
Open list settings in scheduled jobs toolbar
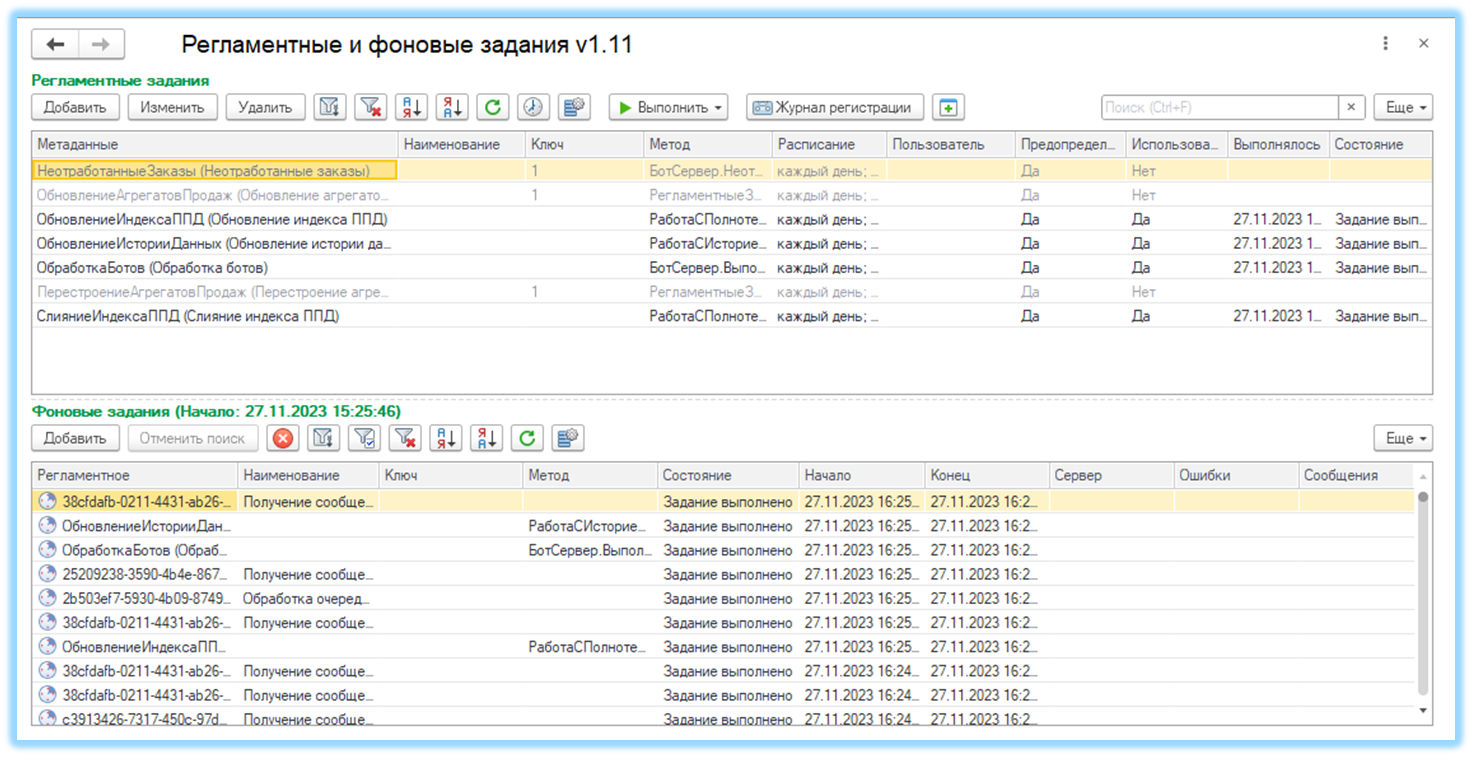coord(574,107)
